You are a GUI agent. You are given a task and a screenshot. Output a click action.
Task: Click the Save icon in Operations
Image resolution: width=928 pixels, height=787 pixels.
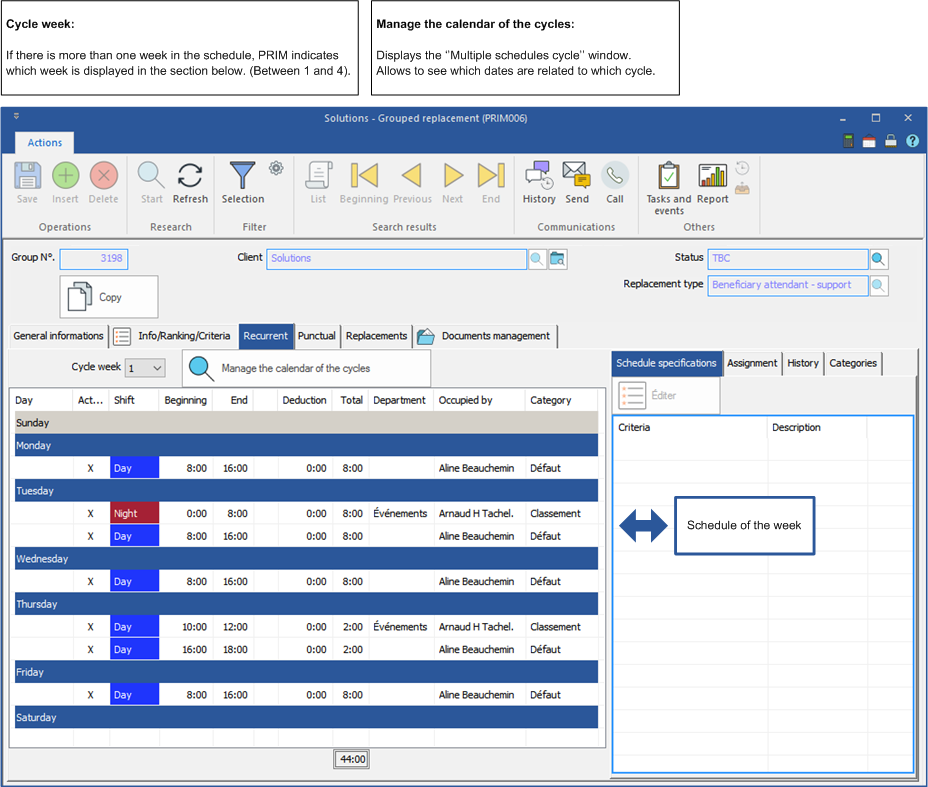(27, 176)
